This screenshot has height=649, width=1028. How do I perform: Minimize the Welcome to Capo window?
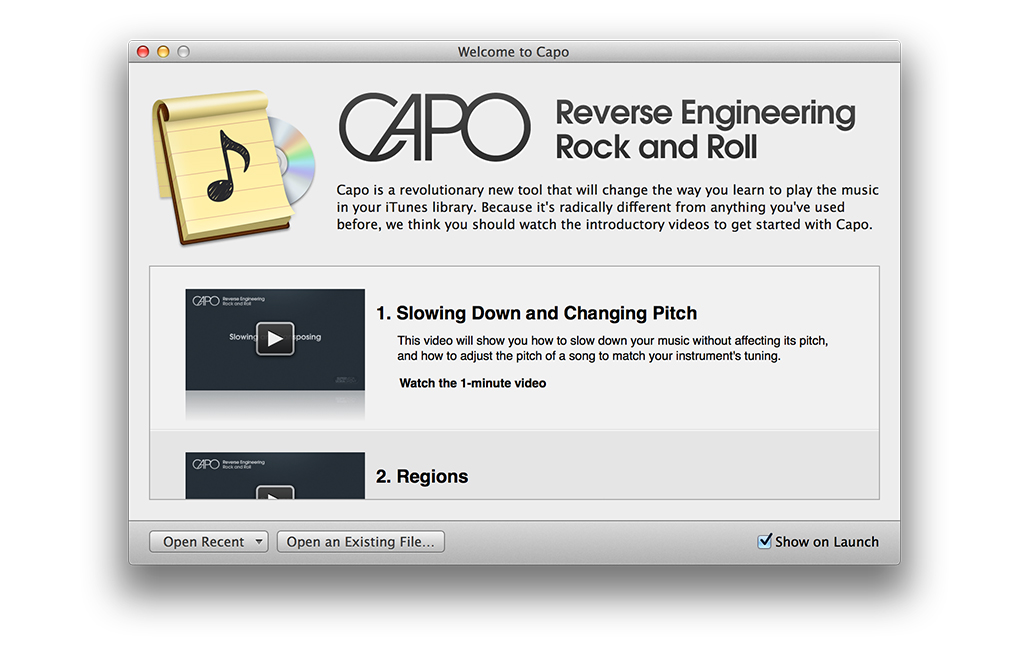coord(163,52)
